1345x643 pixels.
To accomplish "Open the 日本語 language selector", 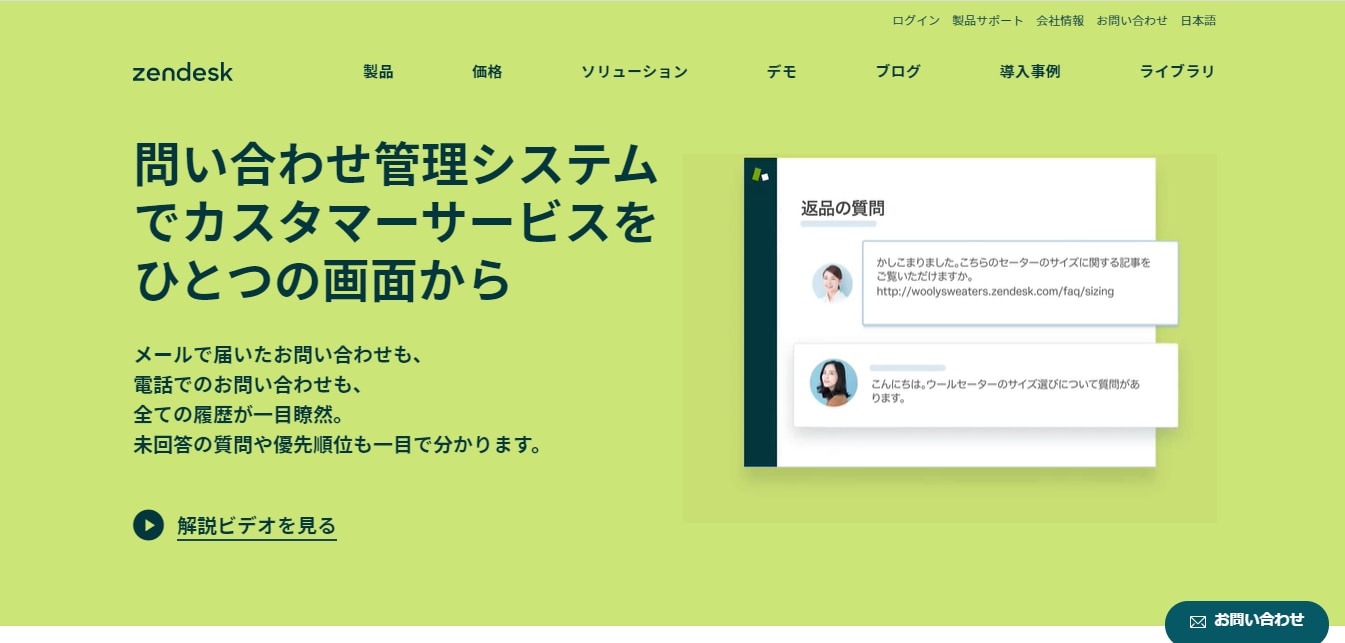I will [1197, 20].
